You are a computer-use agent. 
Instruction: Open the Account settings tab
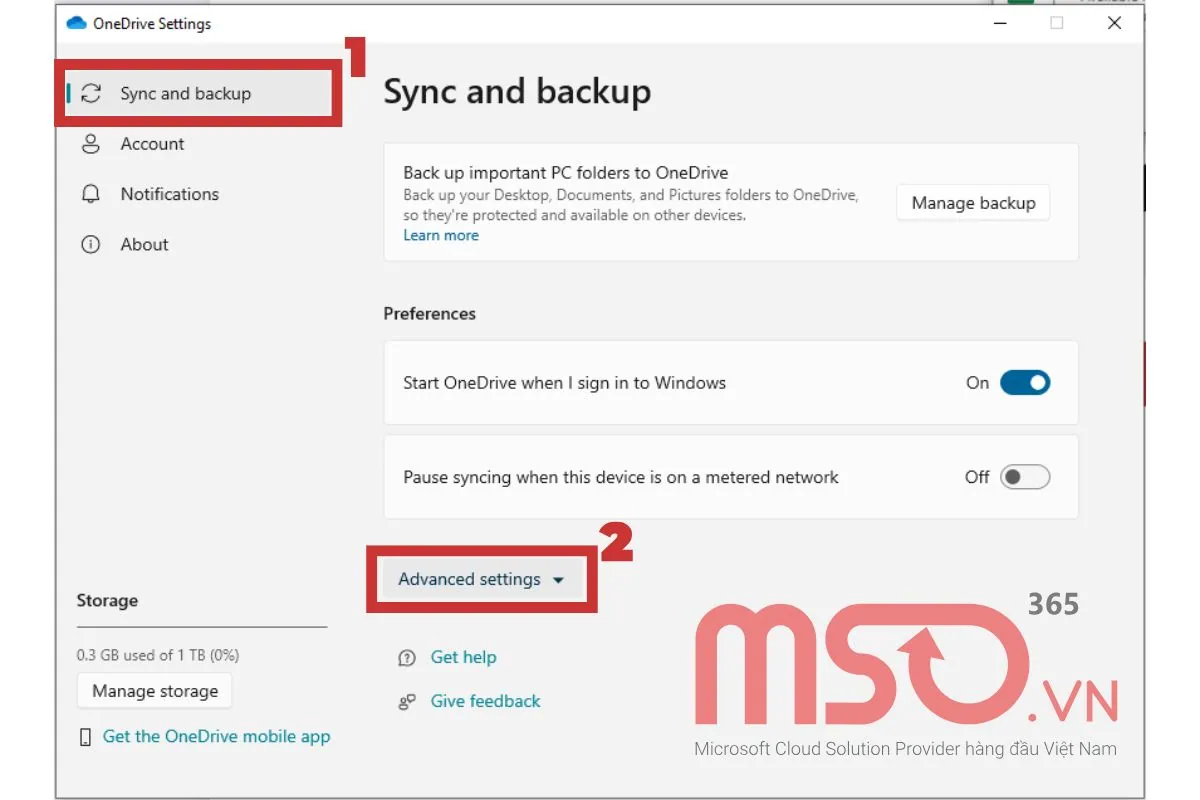152,144
